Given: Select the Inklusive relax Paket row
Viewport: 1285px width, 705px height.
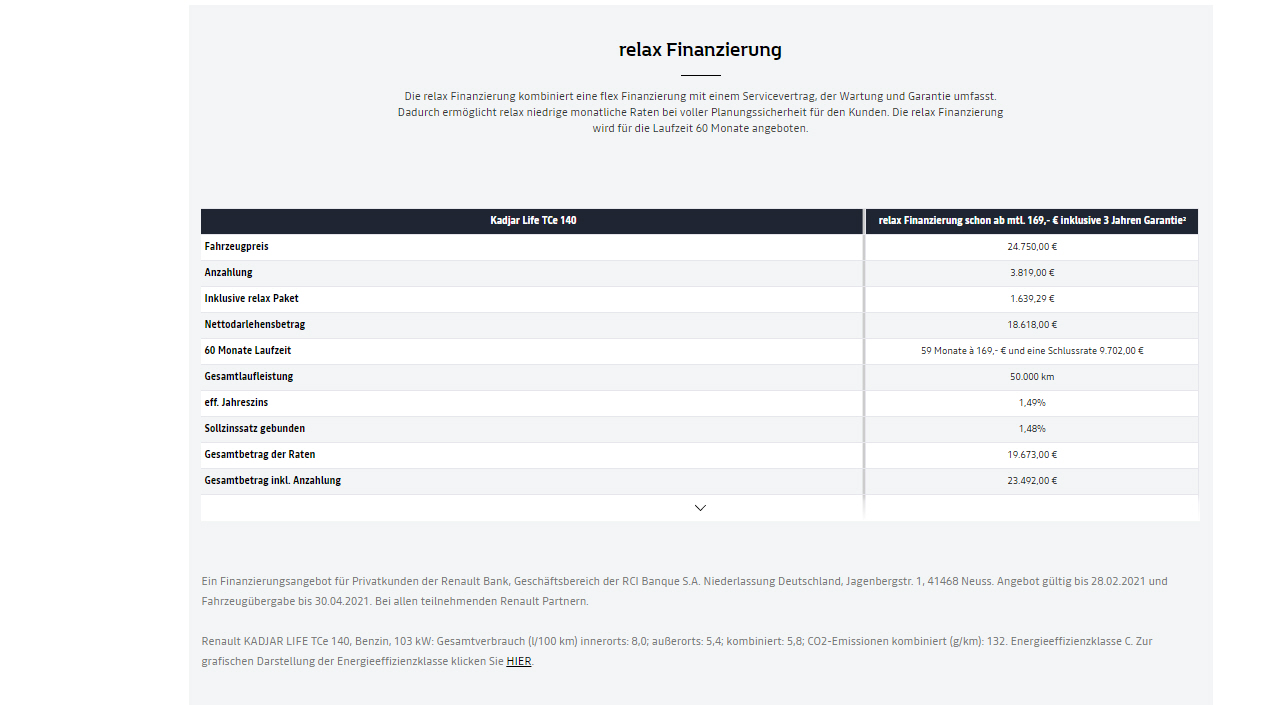Looking at the screenshot, I should coord(699,299).
